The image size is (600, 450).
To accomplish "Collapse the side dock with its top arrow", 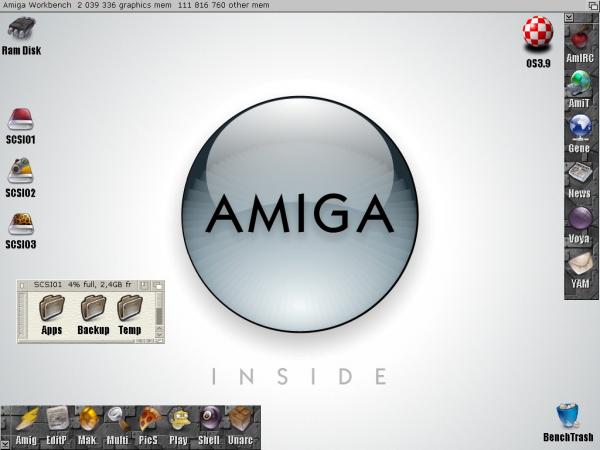I will coord(569,17).
